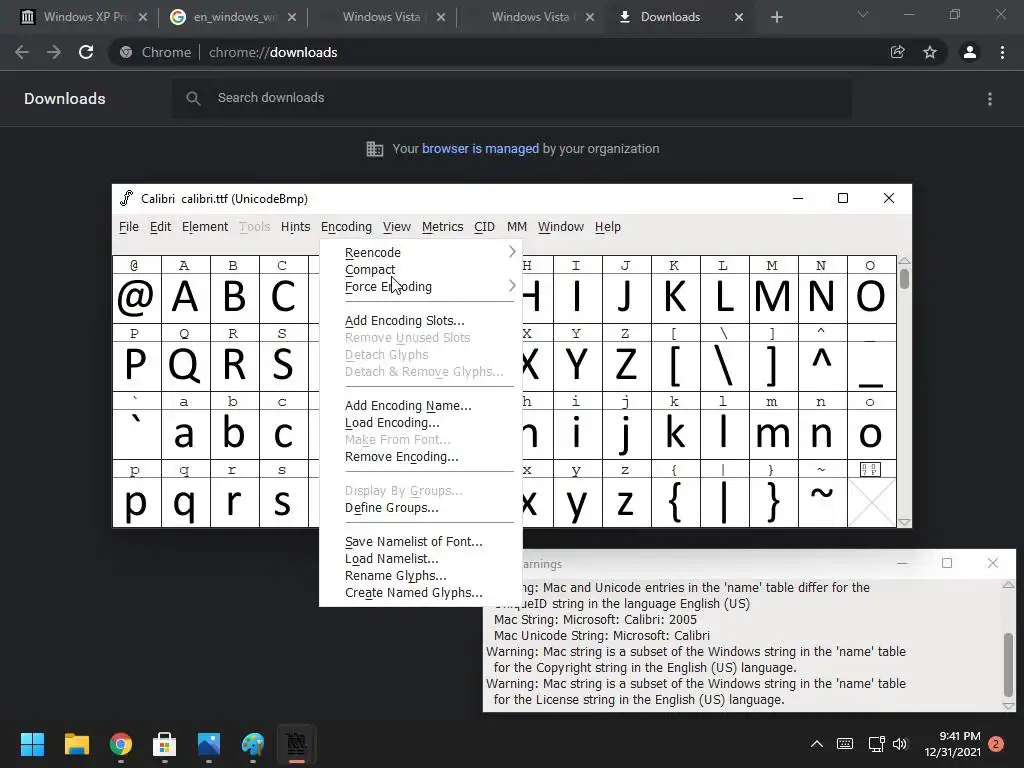Choose Save Namelist of Font...
1024x768 pixels.
pos(421,541)
